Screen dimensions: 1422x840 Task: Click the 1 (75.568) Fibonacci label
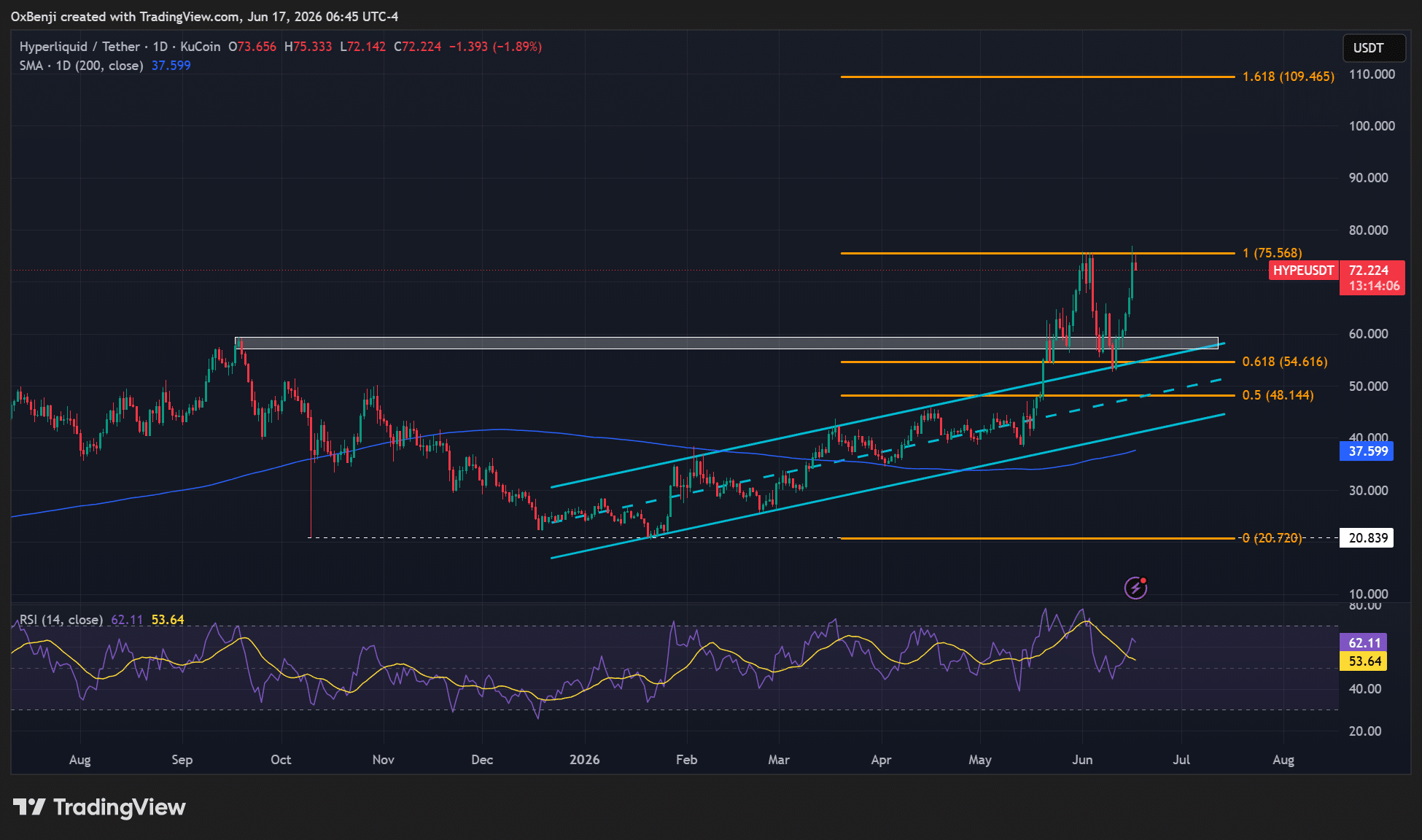[x=1273, y=253]
